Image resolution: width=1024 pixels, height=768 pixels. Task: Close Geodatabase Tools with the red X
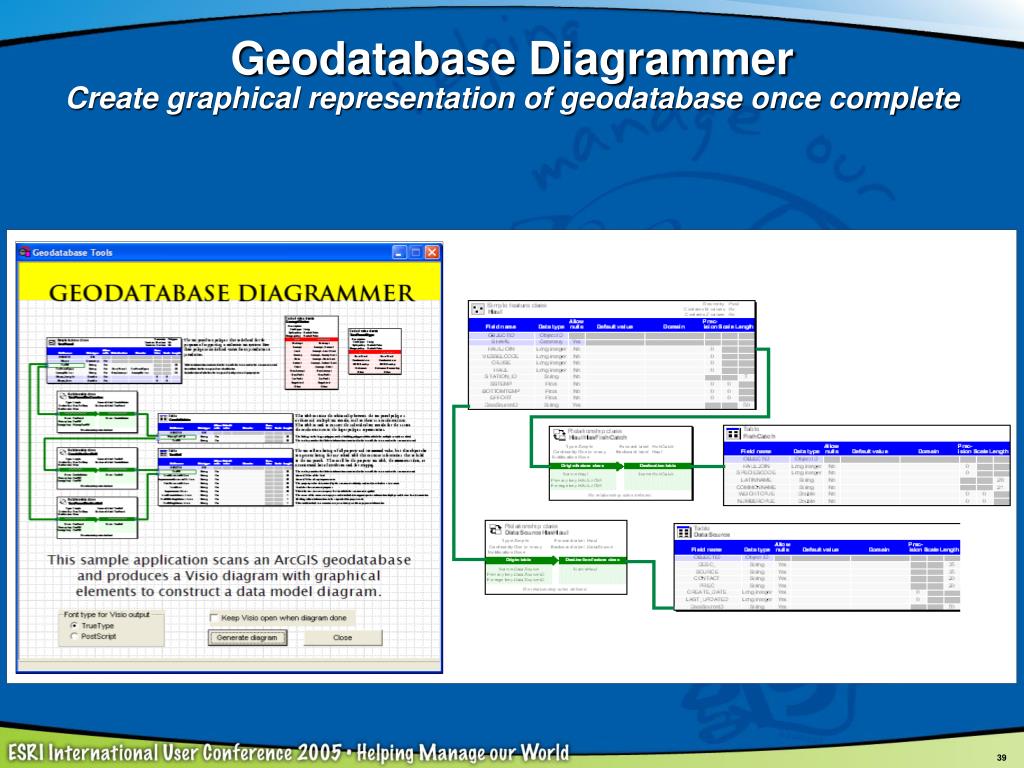[x=432, y=252]
